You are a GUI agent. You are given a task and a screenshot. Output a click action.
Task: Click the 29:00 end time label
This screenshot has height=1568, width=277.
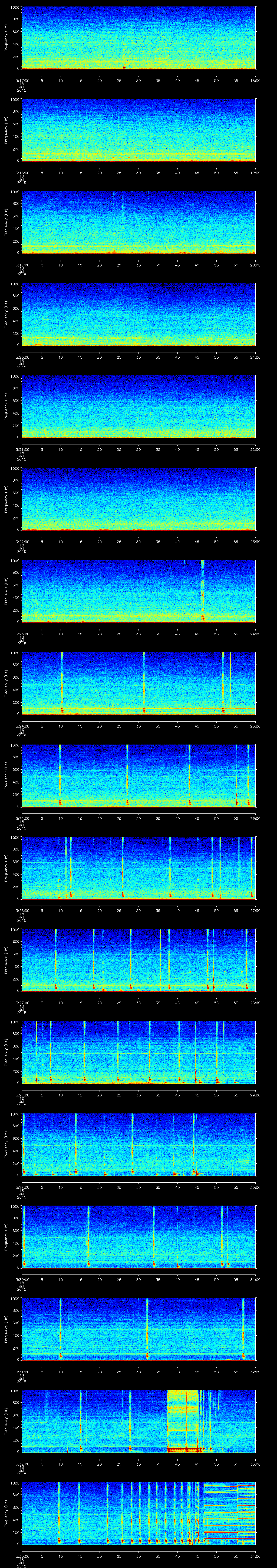coord(255,1095)
